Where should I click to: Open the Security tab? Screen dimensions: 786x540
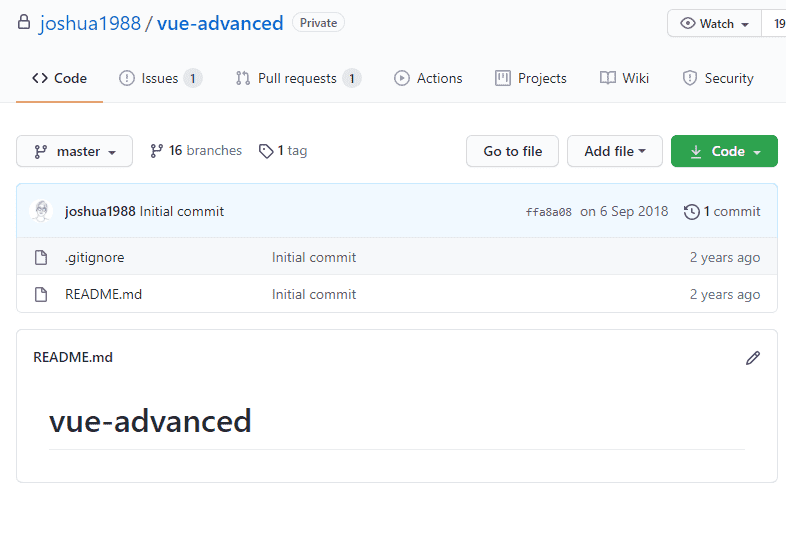(x=718, y=78)
